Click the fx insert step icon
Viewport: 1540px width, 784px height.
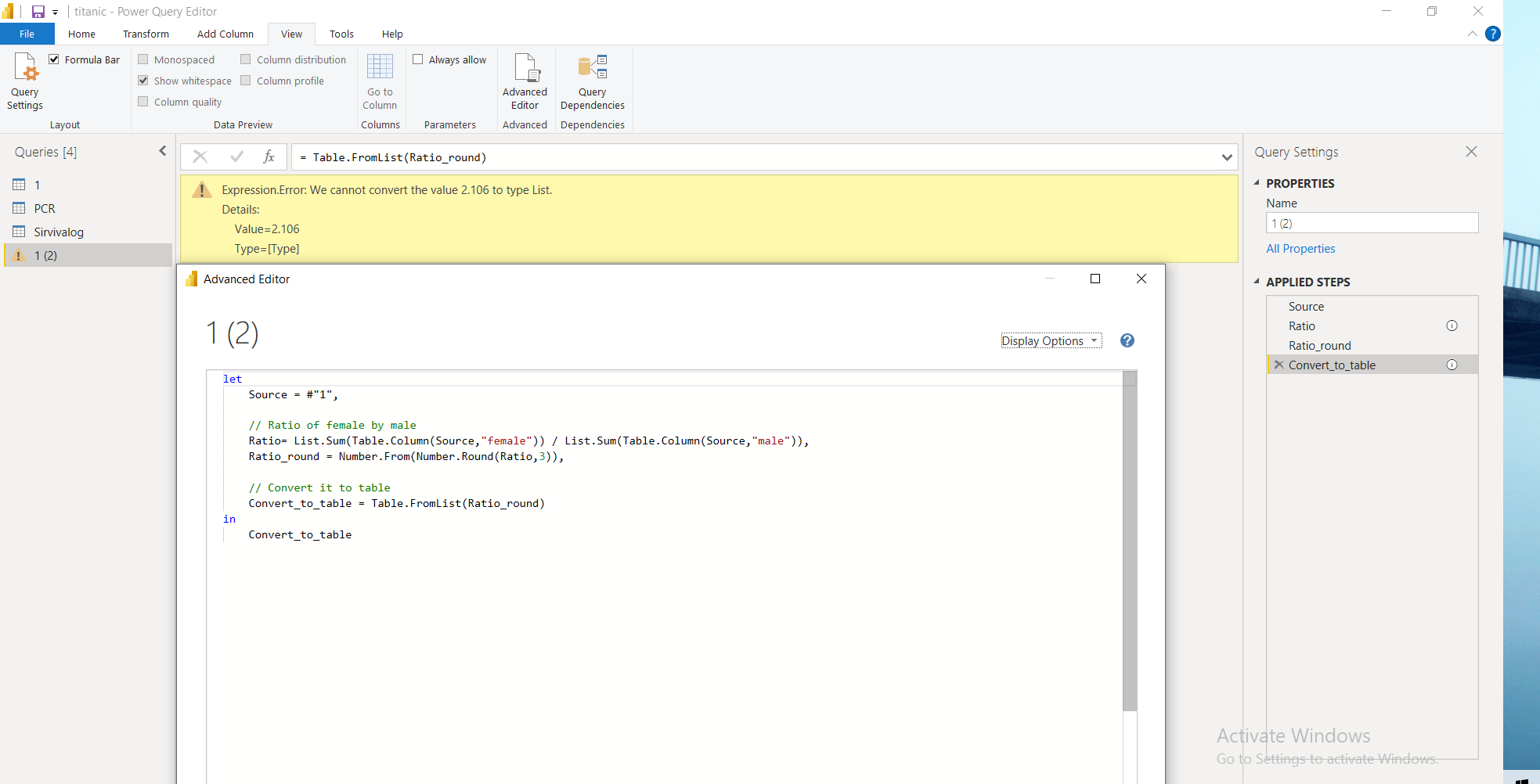[x=269, y=156]
